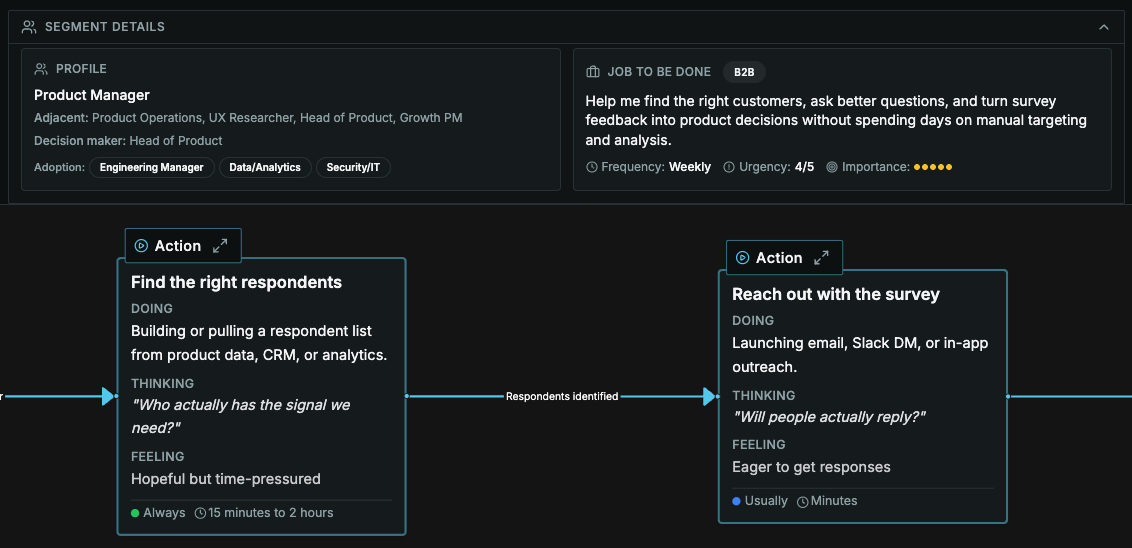
Task: Expand the Reach out with the survey card
Action: pos(822,258)
